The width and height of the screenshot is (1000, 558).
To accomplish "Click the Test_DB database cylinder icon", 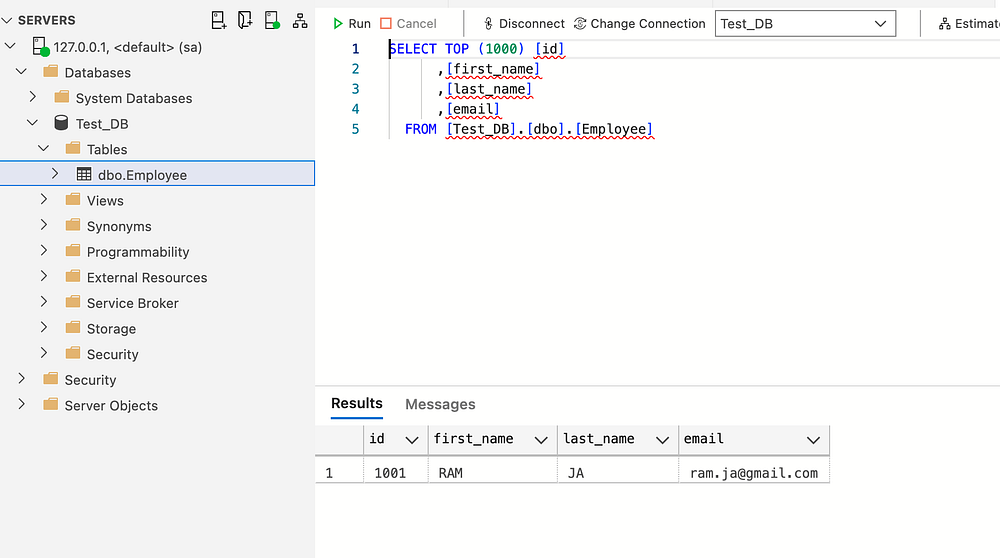I will pos(61,123).
